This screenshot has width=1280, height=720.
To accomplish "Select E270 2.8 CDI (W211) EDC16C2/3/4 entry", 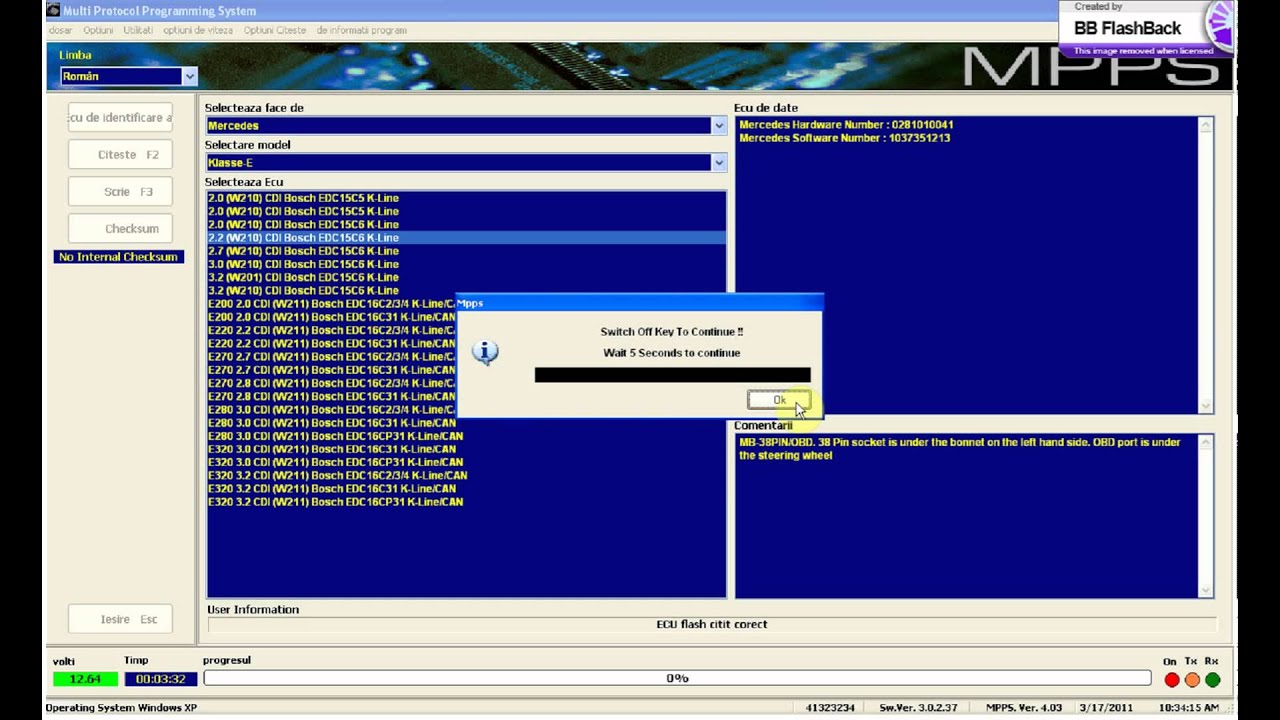I will (331, 383).
